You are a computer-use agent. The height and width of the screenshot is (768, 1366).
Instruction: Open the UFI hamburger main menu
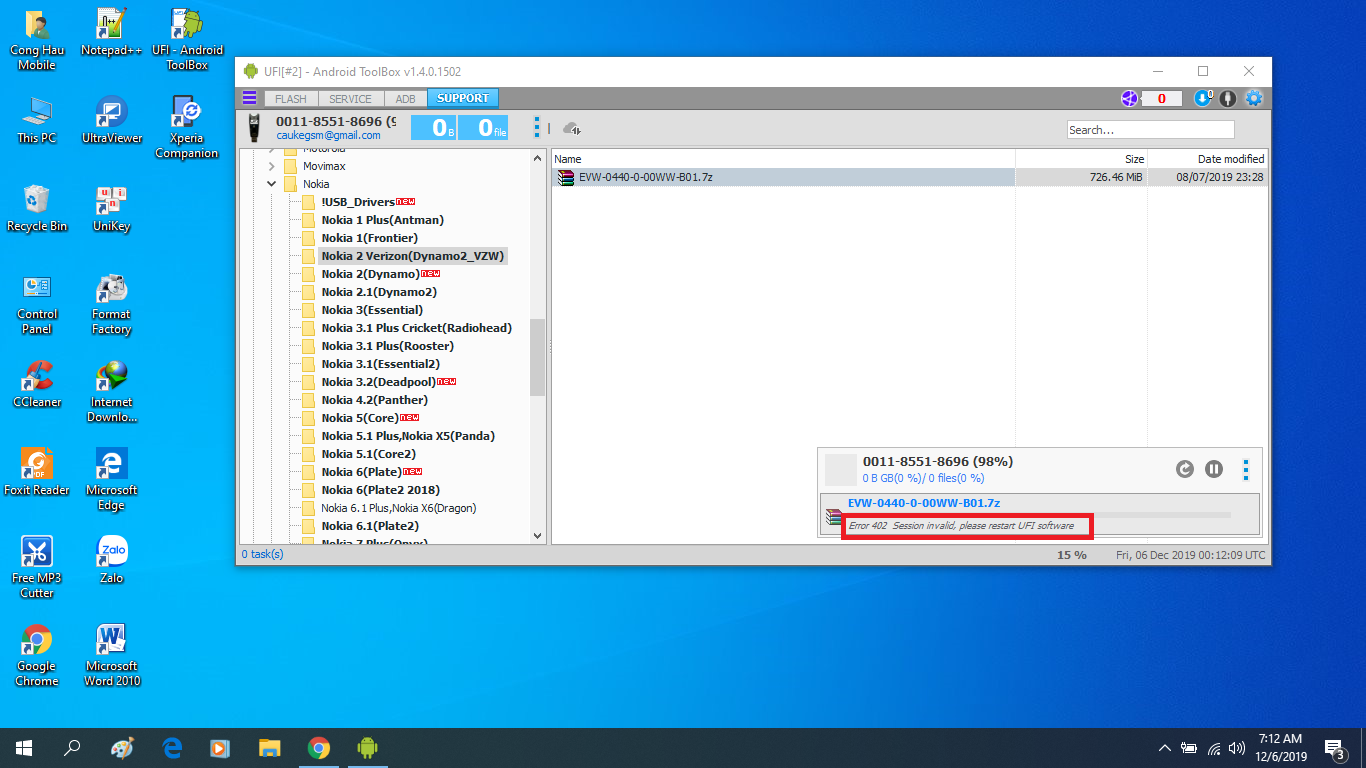[250, 98]
